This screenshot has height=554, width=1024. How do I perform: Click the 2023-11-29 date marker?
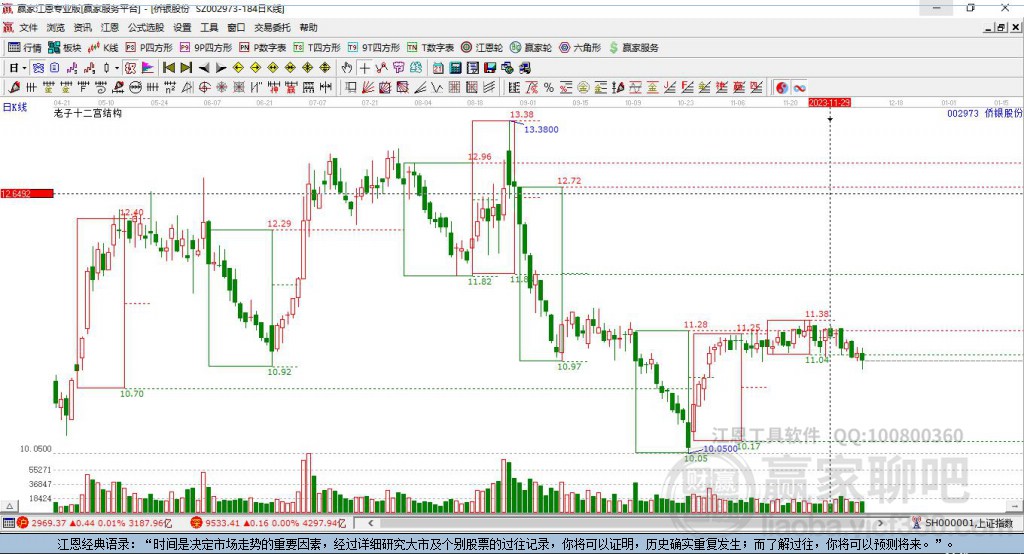pyautogui.click(x=829, y=103)
